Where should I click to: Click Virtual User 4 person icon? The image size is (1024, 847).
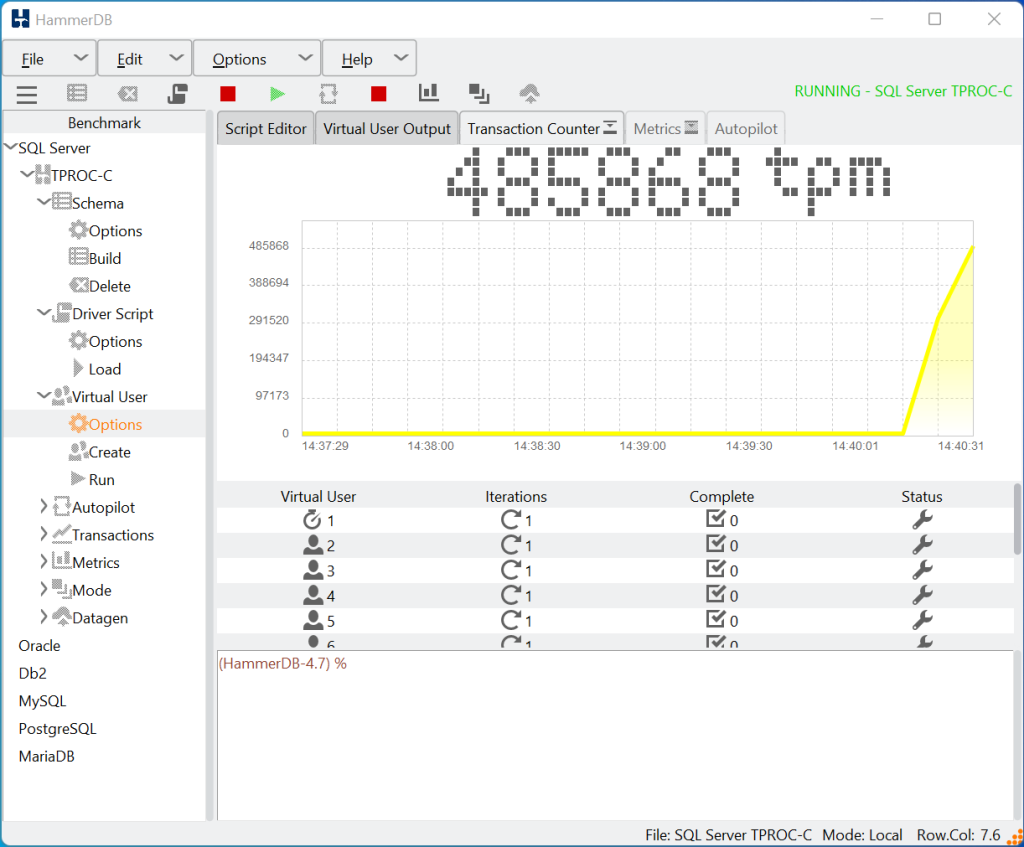(313, 595)
